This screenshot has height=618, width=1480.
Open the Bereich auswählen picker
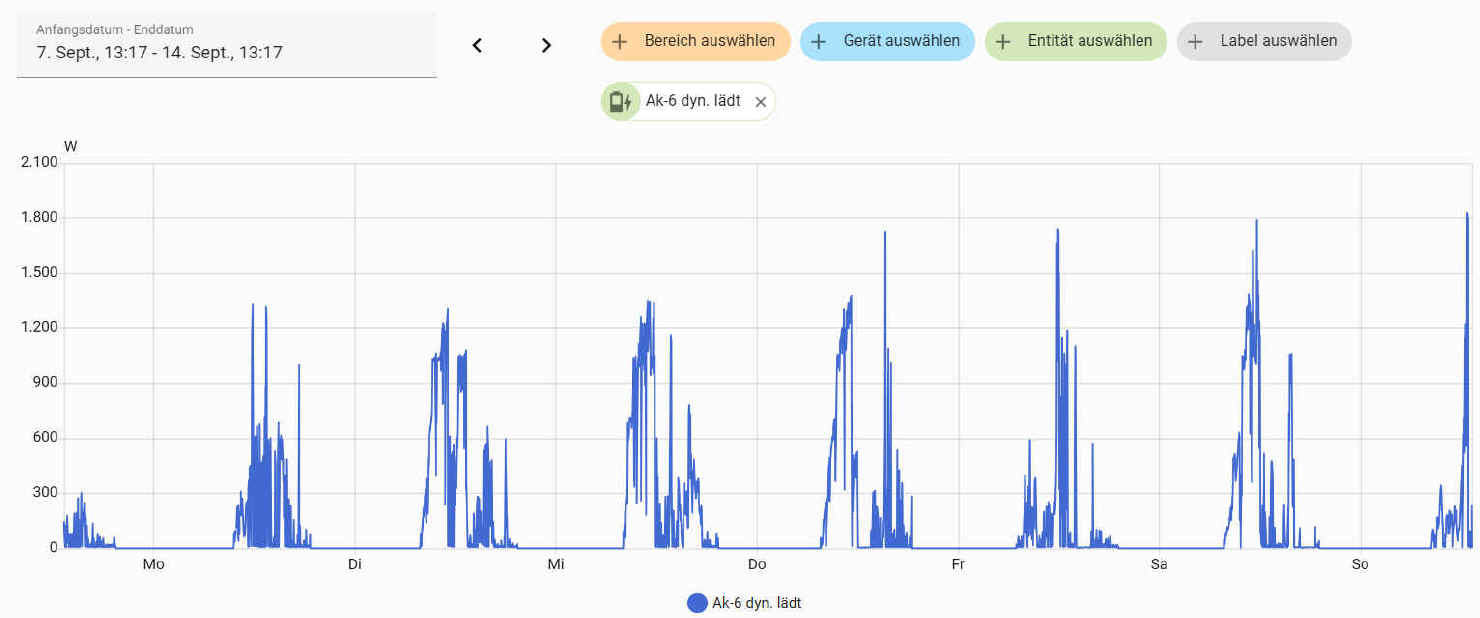pyautogui.click(x=709, y=42)
